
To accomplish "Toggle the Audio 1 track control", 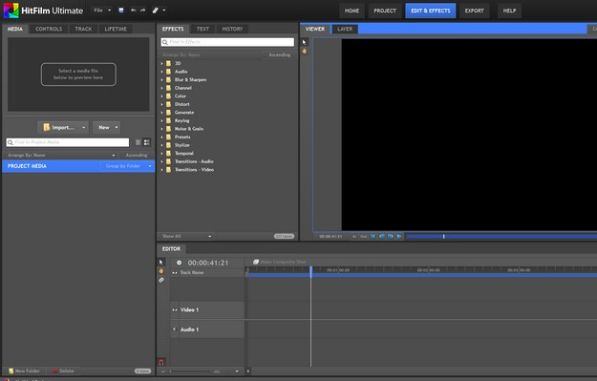I will [175, 329].
